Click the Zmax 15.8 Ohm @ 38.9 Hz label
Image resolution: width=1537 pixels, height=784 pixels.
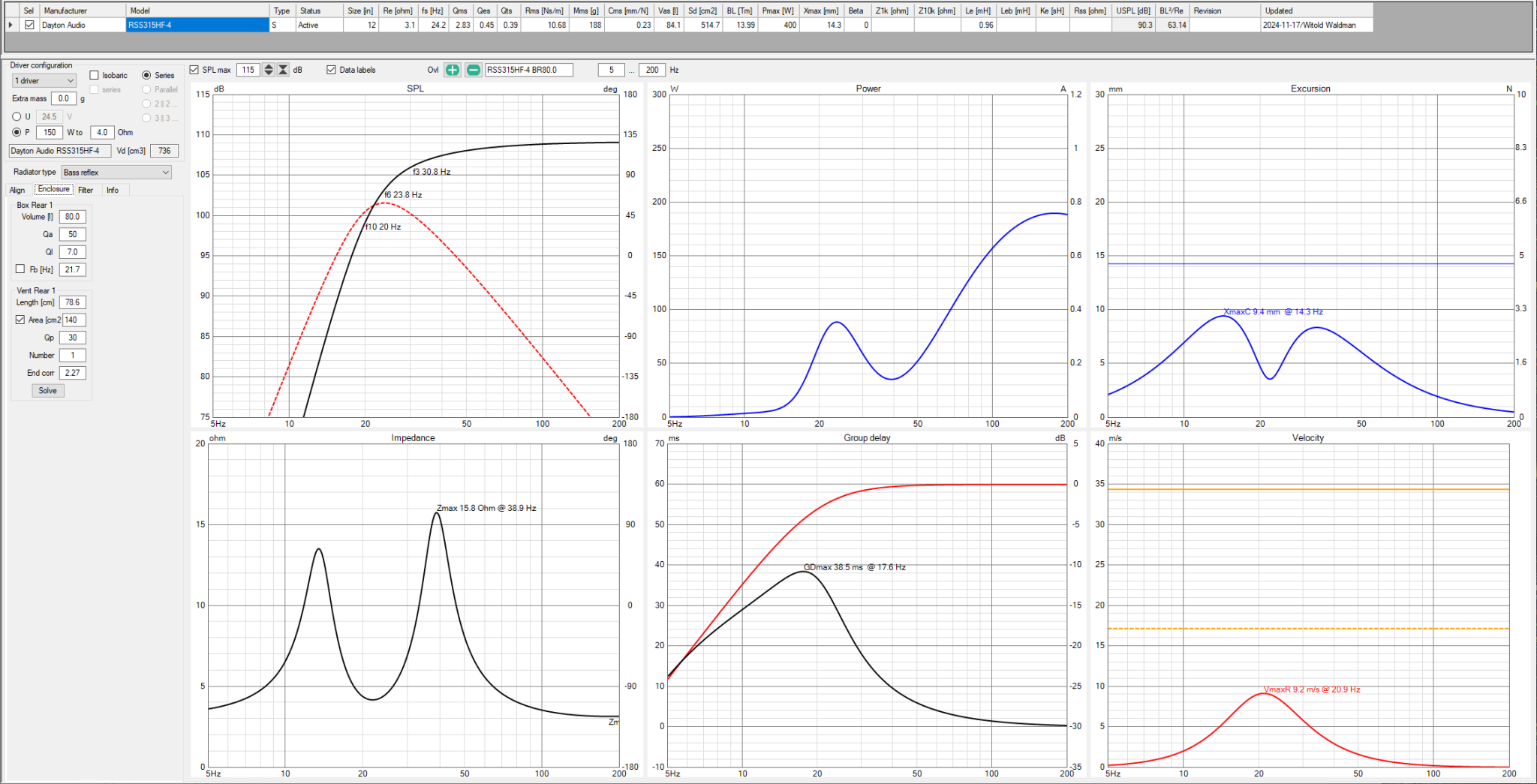(486, 508)
